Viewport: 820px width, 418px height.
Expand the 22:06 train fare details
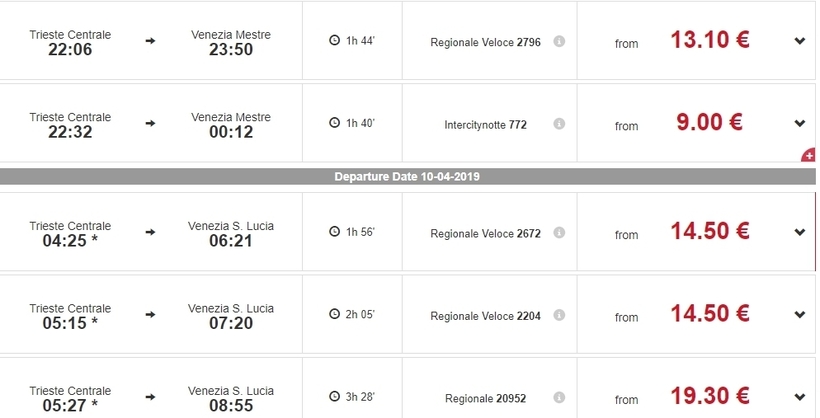(x=800, y=41)
